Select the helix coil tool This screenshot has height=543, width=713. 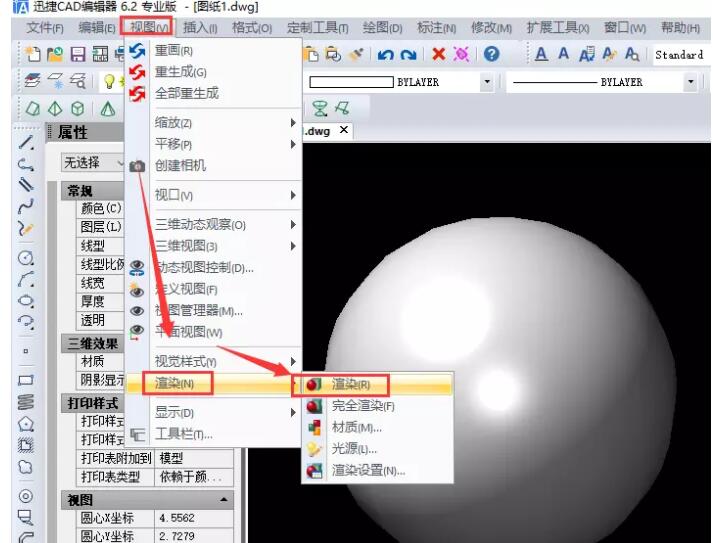26,402
